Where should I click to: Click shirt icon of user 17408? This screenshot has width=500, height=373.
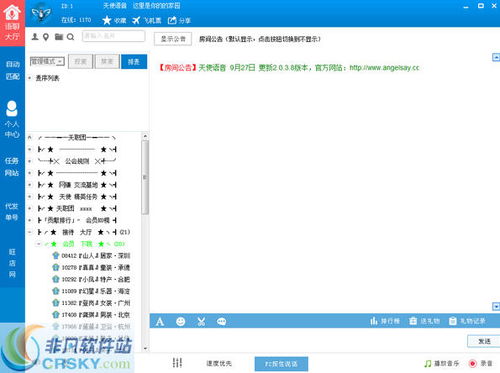[56, 314]
